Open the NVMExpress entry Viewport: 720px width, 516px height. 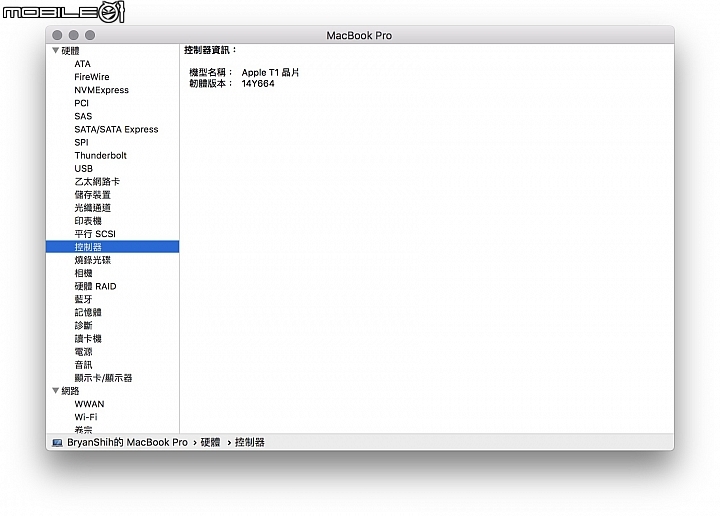point(101,90)
